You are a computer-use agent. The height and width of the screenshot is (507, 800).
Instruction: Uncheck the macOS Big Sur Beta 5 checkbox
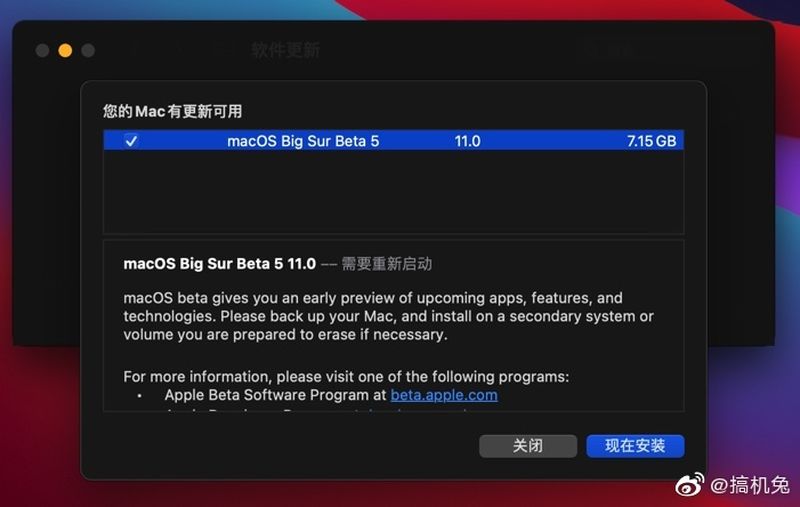tap(131, 141)
